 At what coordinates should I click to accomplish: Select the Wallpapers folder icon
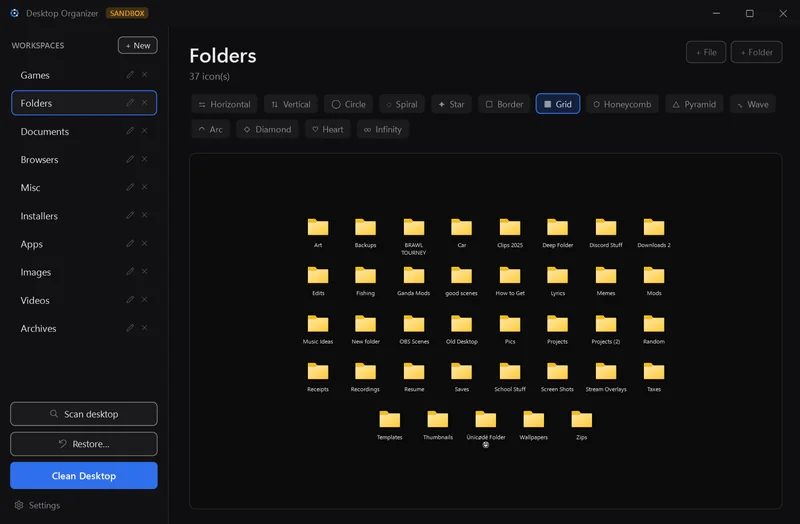coord(534,419)
